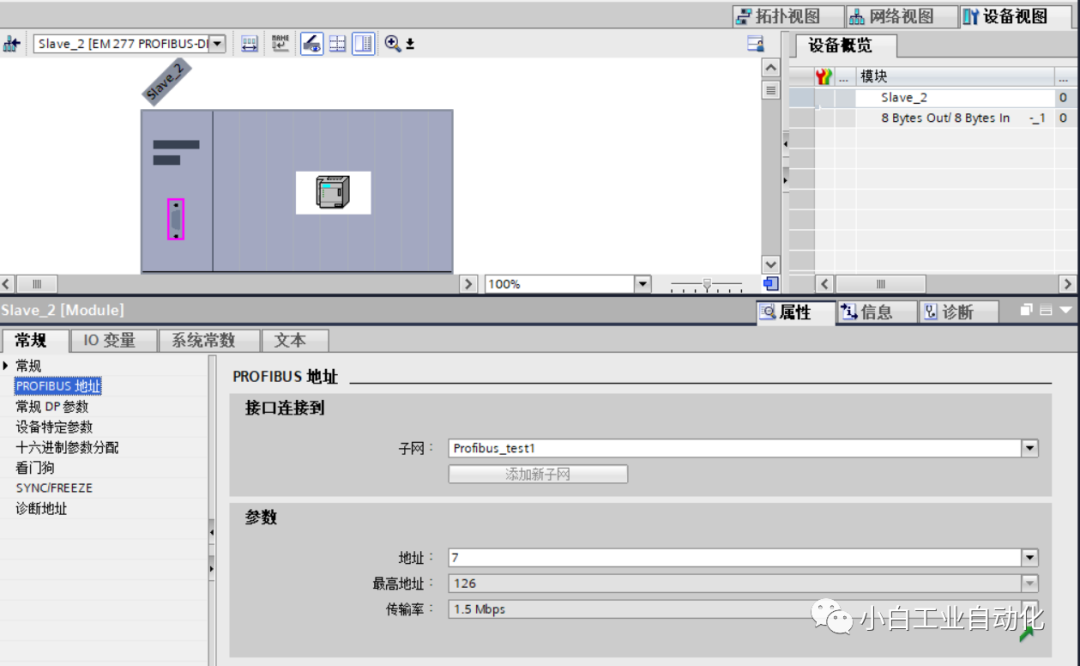The width and height of the screenshot is (1080, 666).
Task: Open the 最高地址 126 dropdown
Action: (1030, 583)
